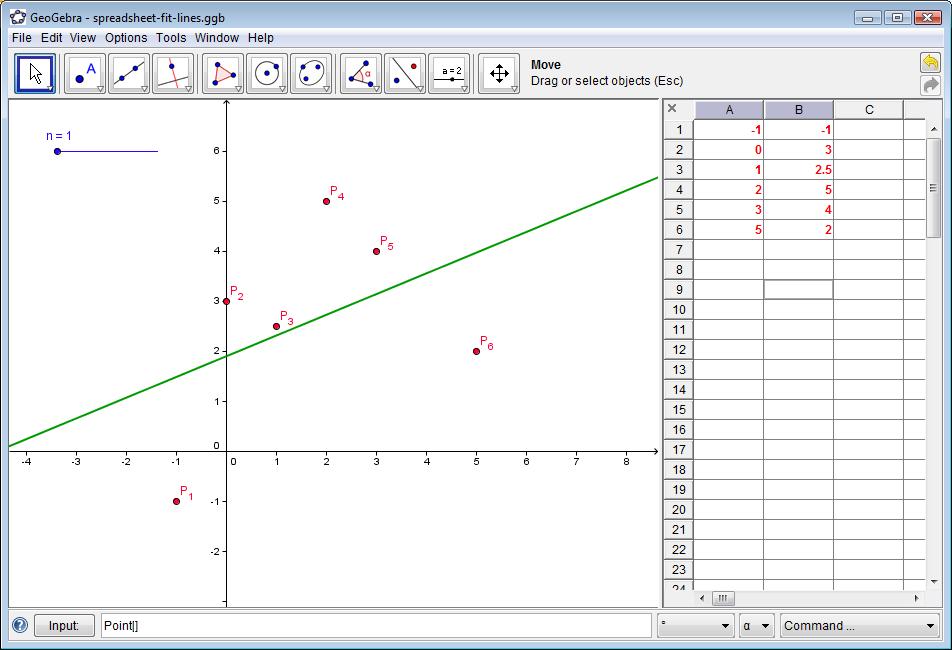Image resolution: width=952 pixels, height=650 pixels.
Task: Select the empty cell B9
Action: pos(798,290)
